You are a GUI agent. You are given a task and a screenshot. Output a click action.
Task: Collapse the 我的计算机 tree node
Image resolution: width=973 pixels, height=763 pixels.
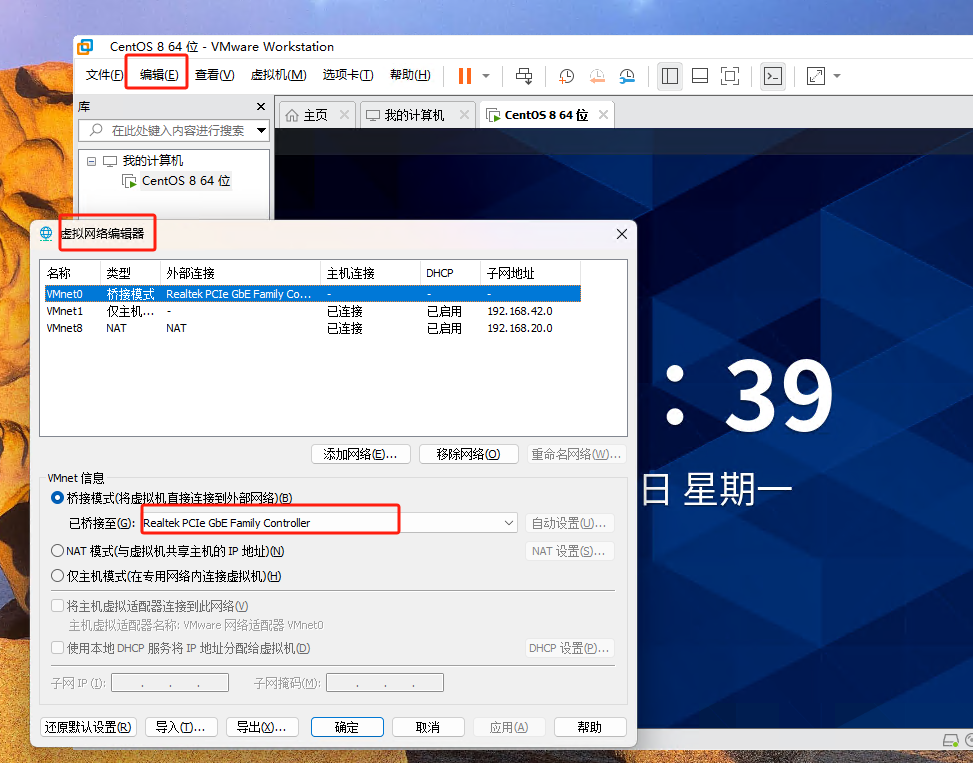pos(91,161)
